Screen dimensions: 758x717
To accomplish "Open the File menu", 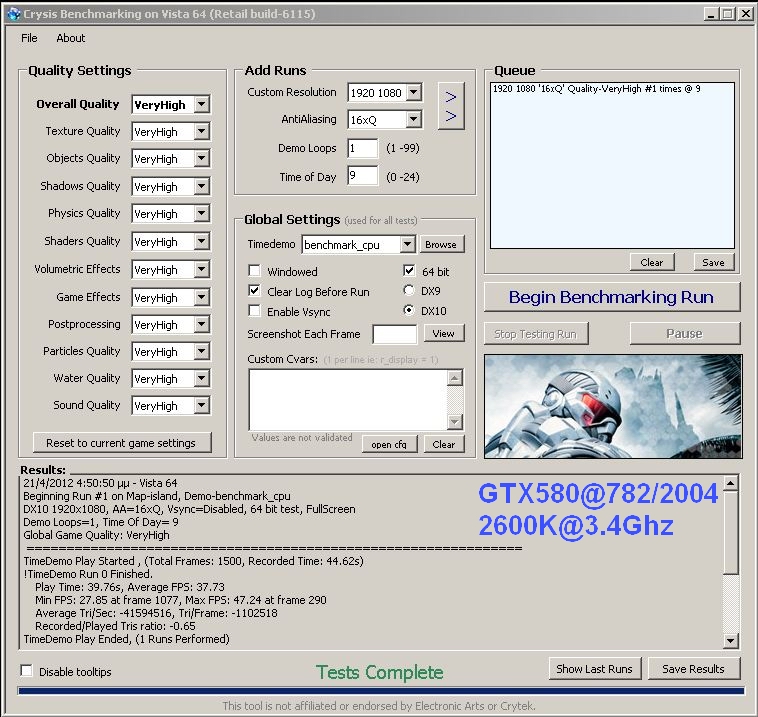I will (29, 38).
